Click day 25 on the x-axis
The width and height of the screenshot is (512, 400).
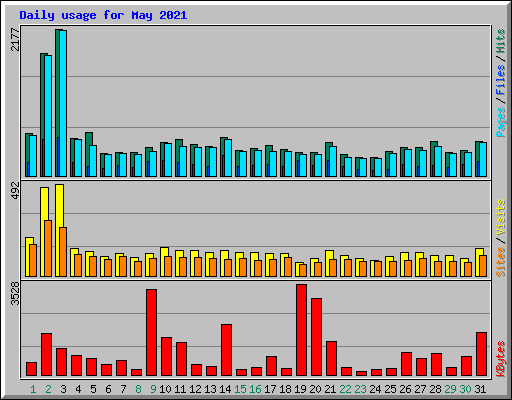pyautogui.click(x=390, y=389)
